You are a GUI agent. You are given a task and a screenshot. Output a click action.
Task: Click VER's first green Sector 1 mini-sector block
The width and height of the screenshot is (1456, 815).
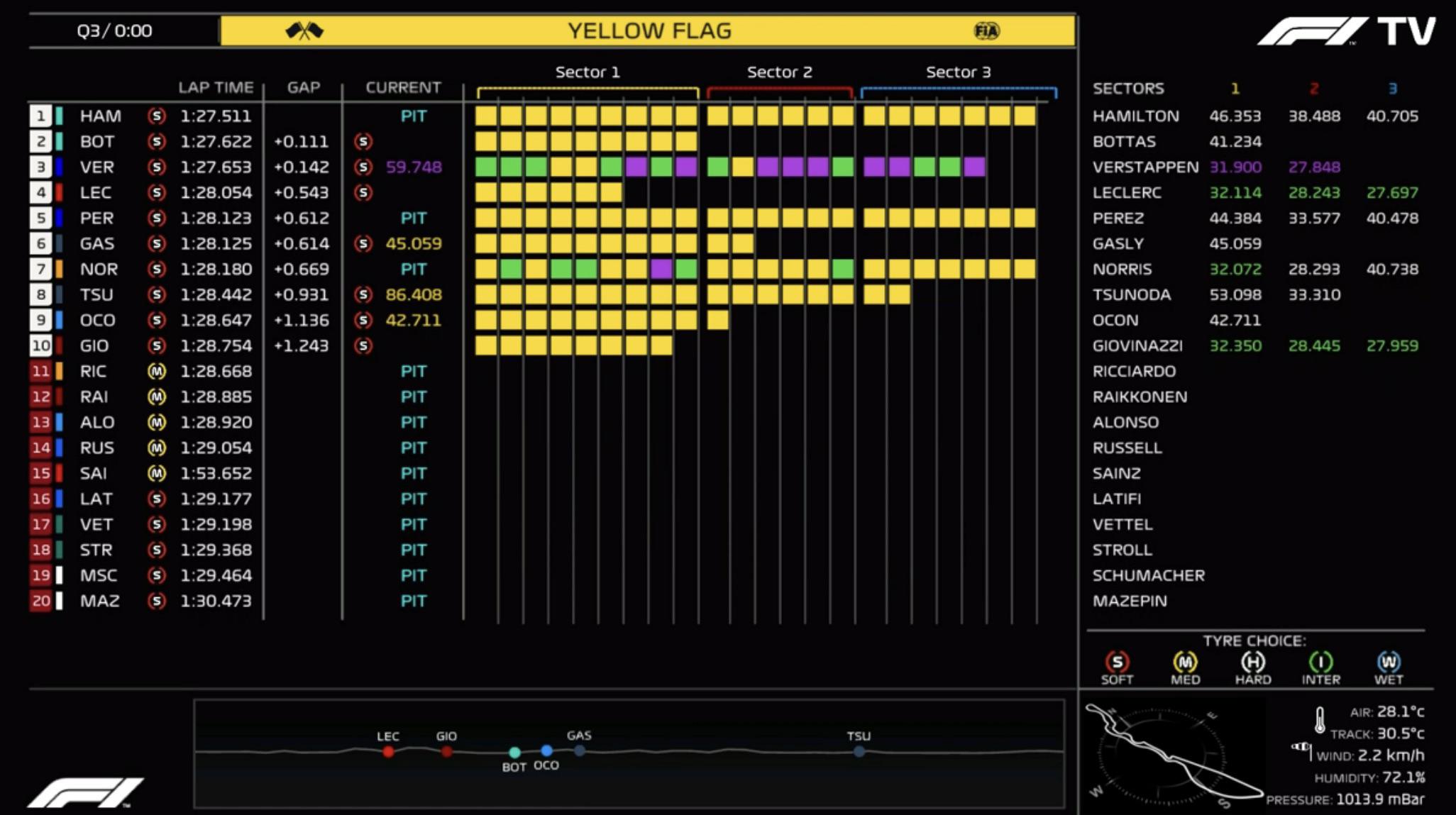[486, 167]
